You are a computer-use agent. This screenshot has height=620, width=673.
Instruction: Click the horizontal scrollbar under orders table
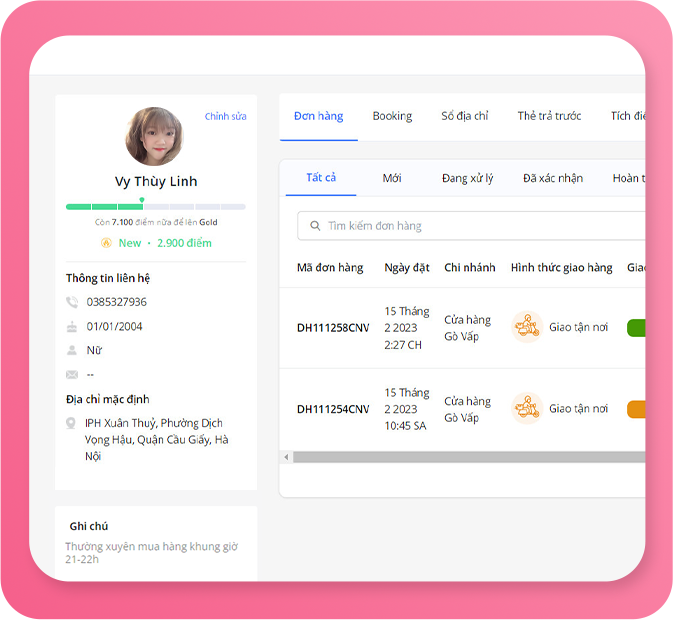pos(469,457)
